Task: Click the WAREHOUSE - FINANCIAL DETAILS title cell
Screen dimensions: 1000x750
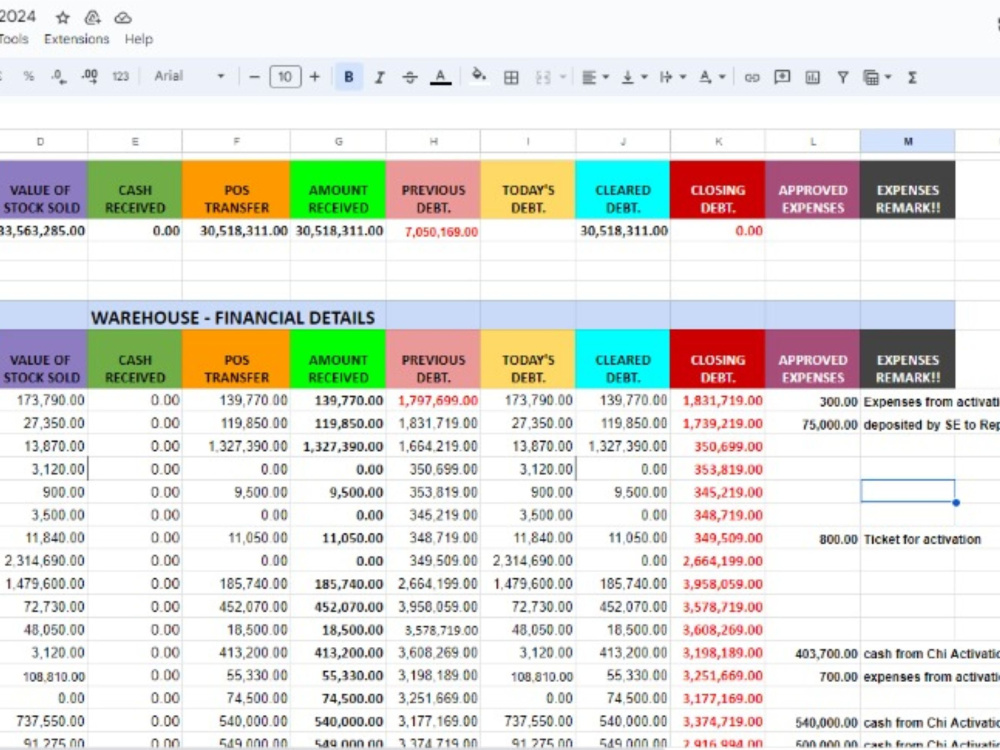Action: [232, 317]
